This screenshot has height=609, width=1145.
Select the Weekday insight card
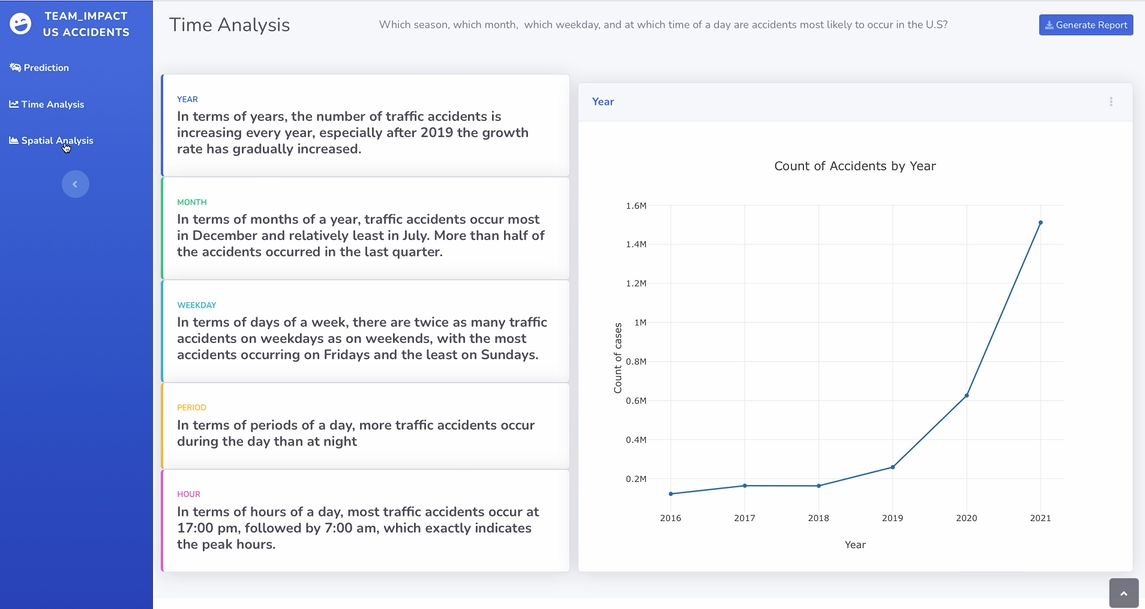[365, 331]
